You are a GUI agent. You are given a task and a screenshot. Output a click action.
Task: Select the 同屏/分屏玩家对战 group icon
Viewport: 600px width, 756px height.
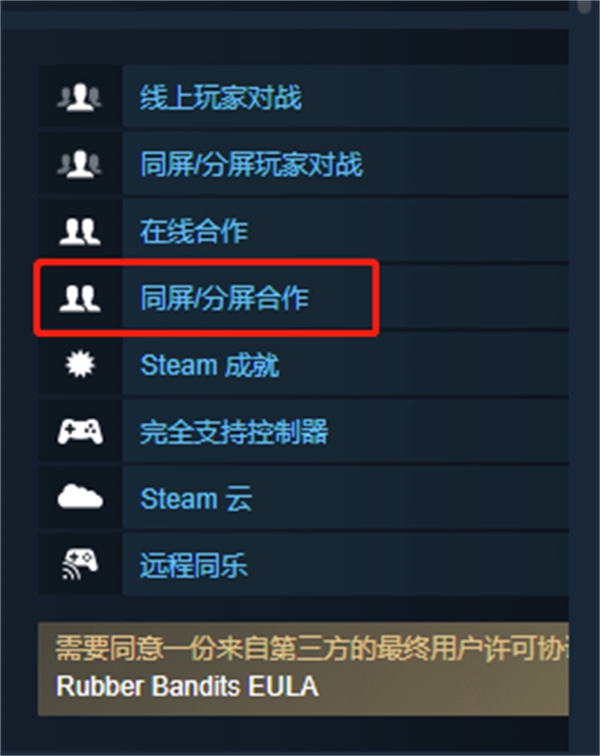(x=80, y=164)
